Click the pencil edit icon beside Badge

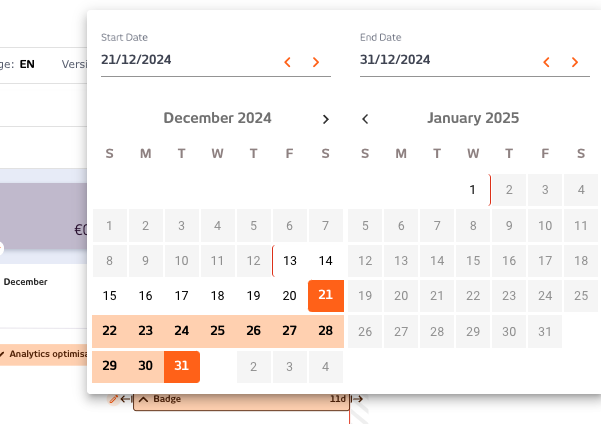pos(113,399)
